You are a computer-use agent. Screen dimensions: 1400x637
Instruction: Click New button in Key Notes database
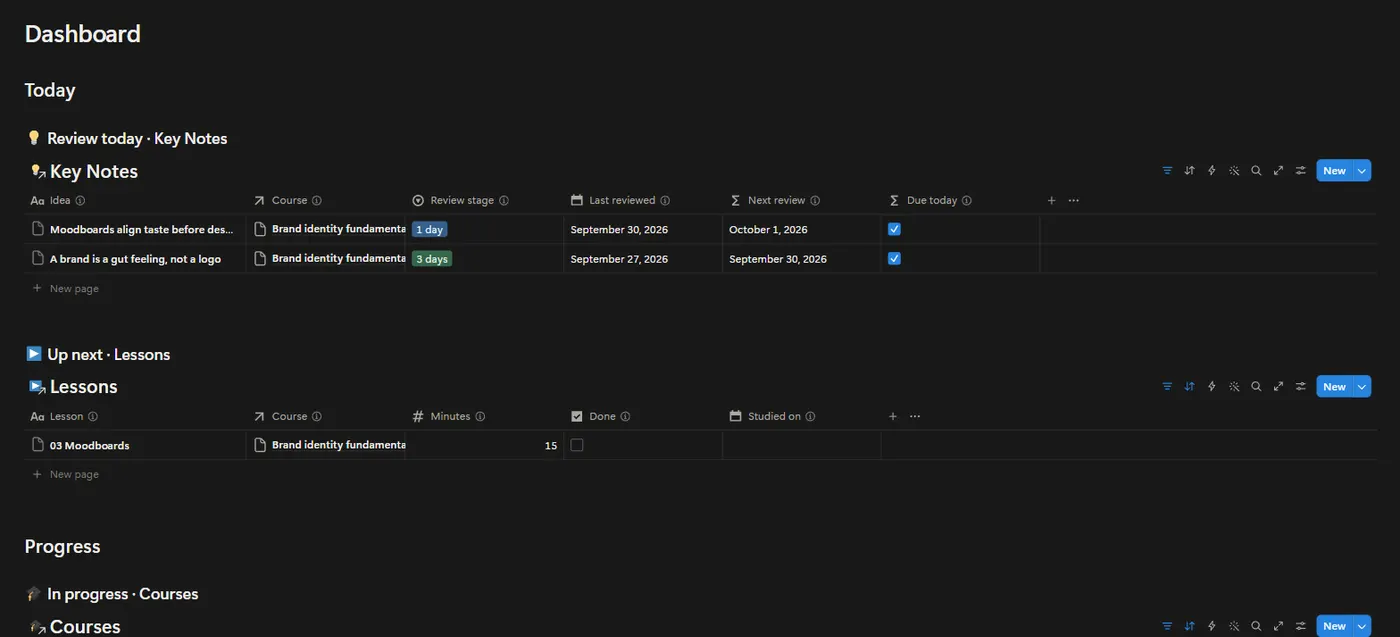(x=1334, y=171)
